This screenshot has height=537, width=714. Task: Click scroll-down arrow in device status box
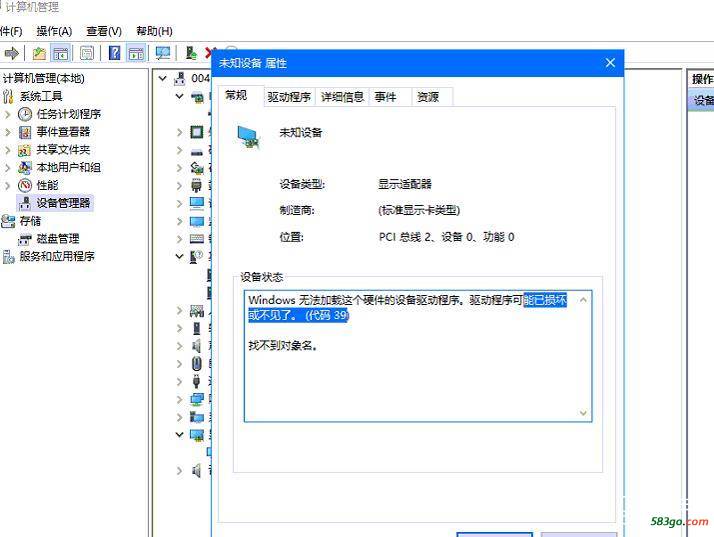point(583,413)
